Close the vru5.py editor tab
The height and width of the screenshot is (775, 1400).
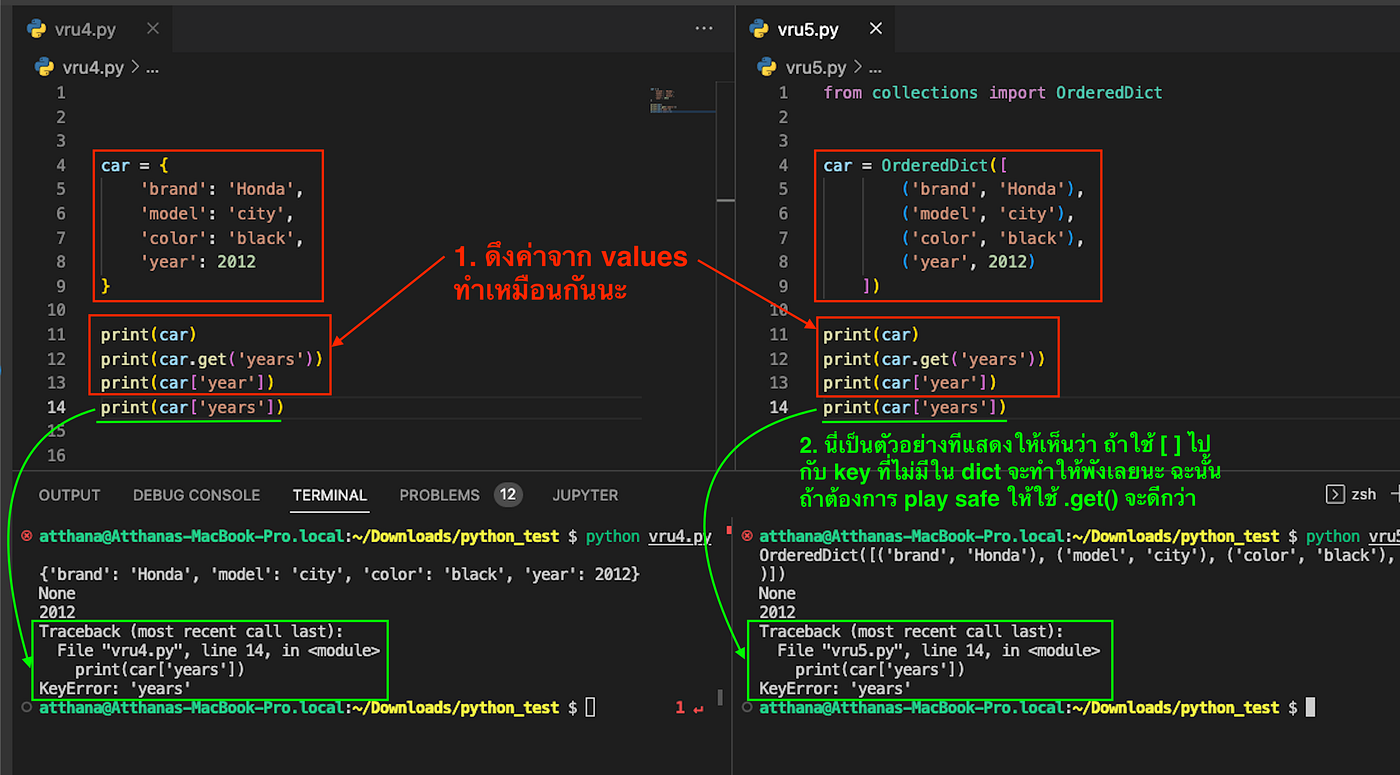point(876,29)
